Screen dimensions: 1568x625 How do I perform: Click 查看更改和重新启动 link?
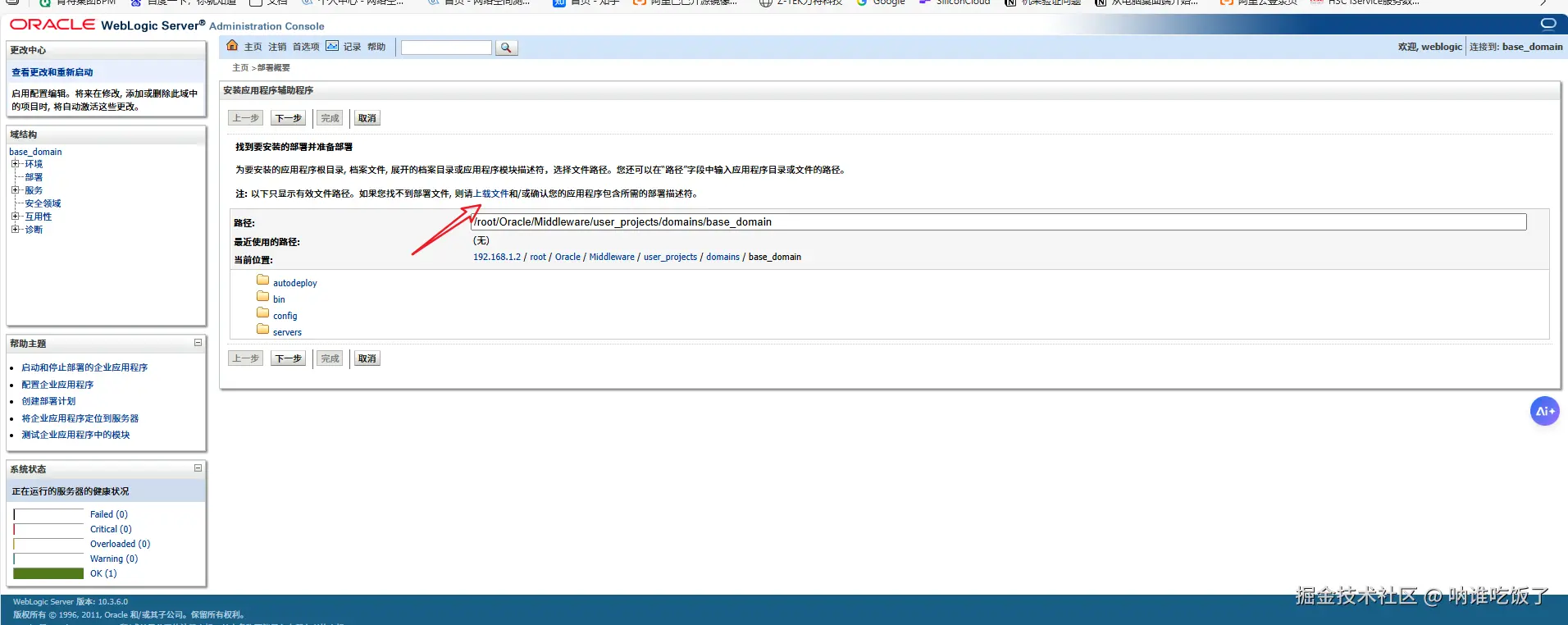[x=52, y=72]
